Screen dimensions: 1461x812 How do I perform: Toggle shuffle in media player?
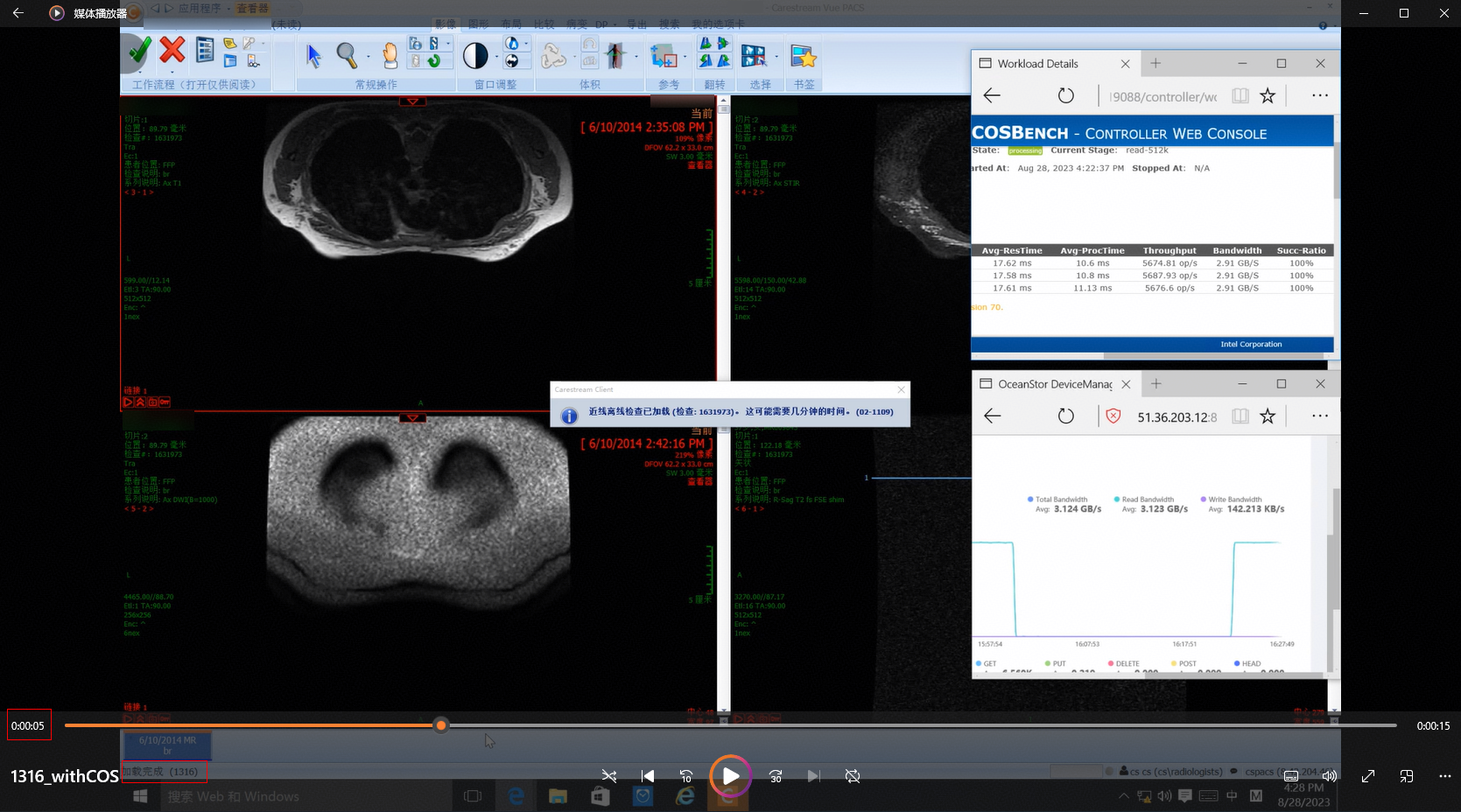coord(609,776)
